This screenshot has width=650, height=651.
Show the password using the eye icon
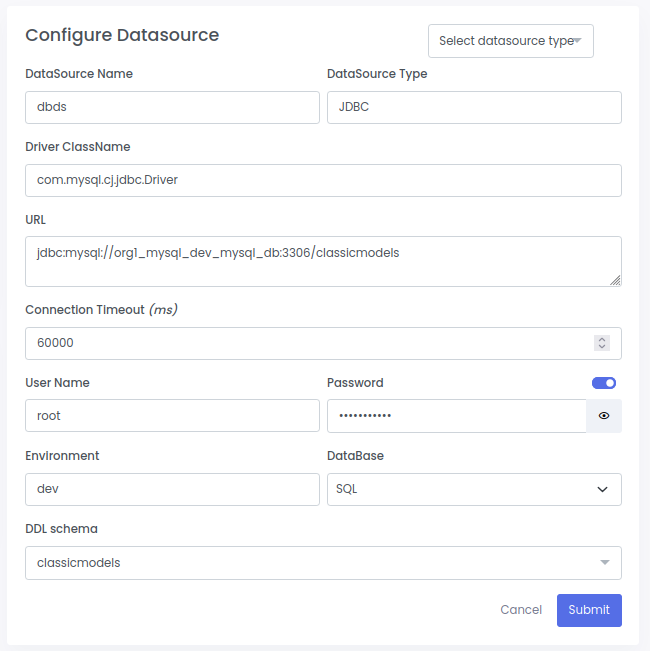(x=604, y=416)
